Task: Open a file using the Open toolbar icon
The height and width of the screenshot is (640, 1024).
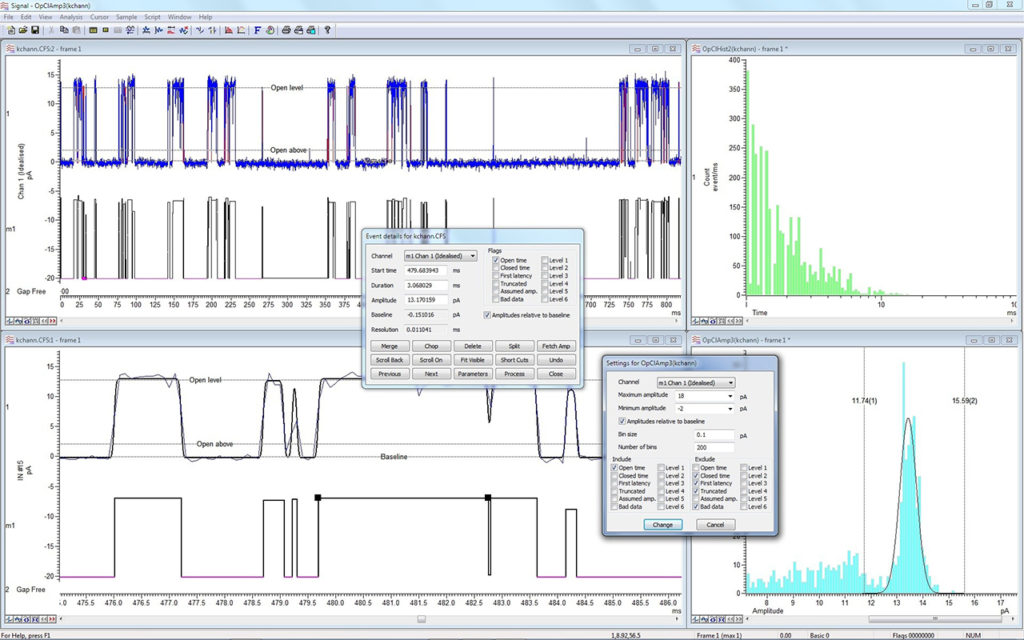Action: point(22,31)
